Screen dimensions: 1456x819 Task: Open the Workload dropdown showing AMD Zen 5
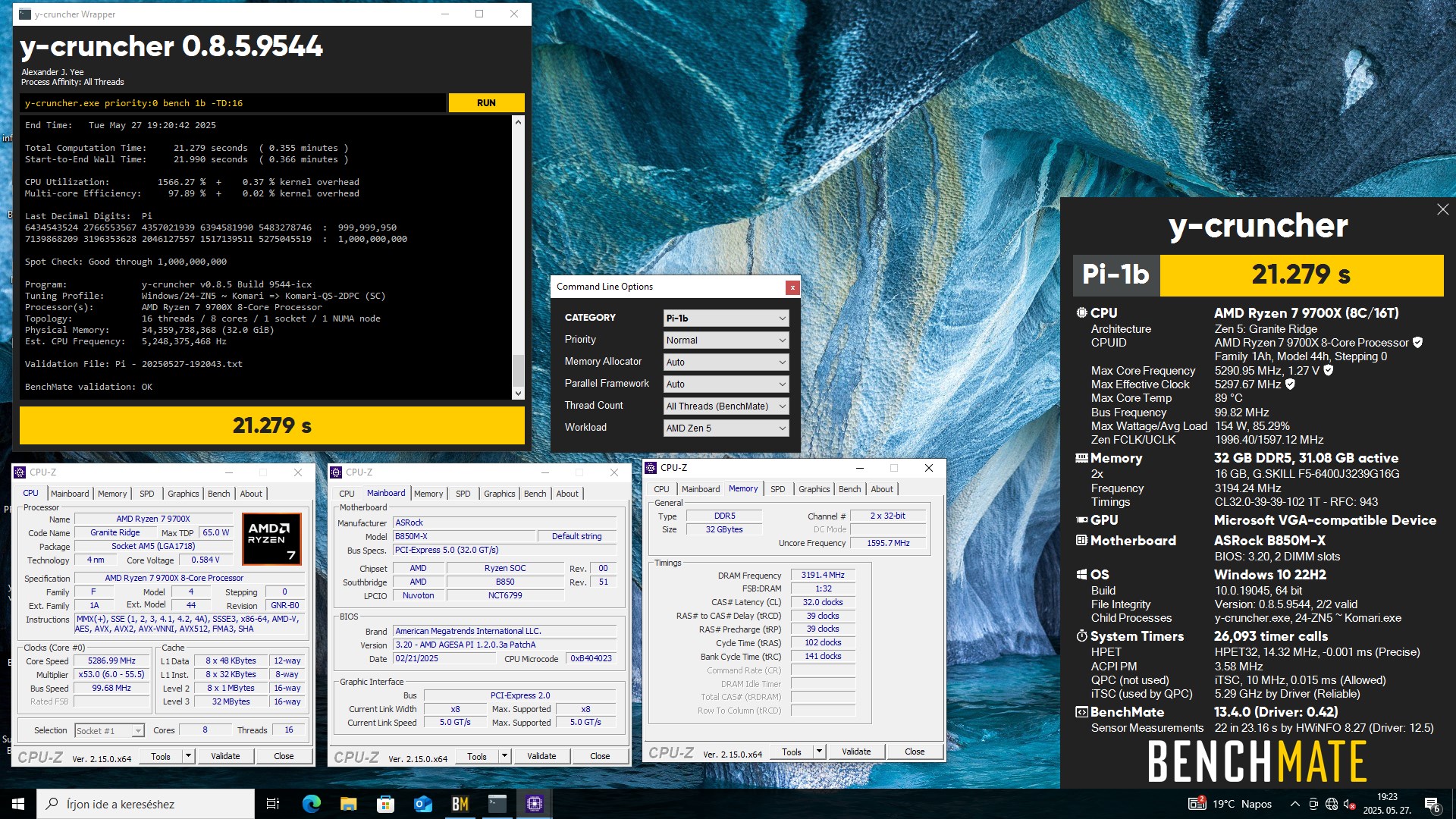[x=726, y=428]
